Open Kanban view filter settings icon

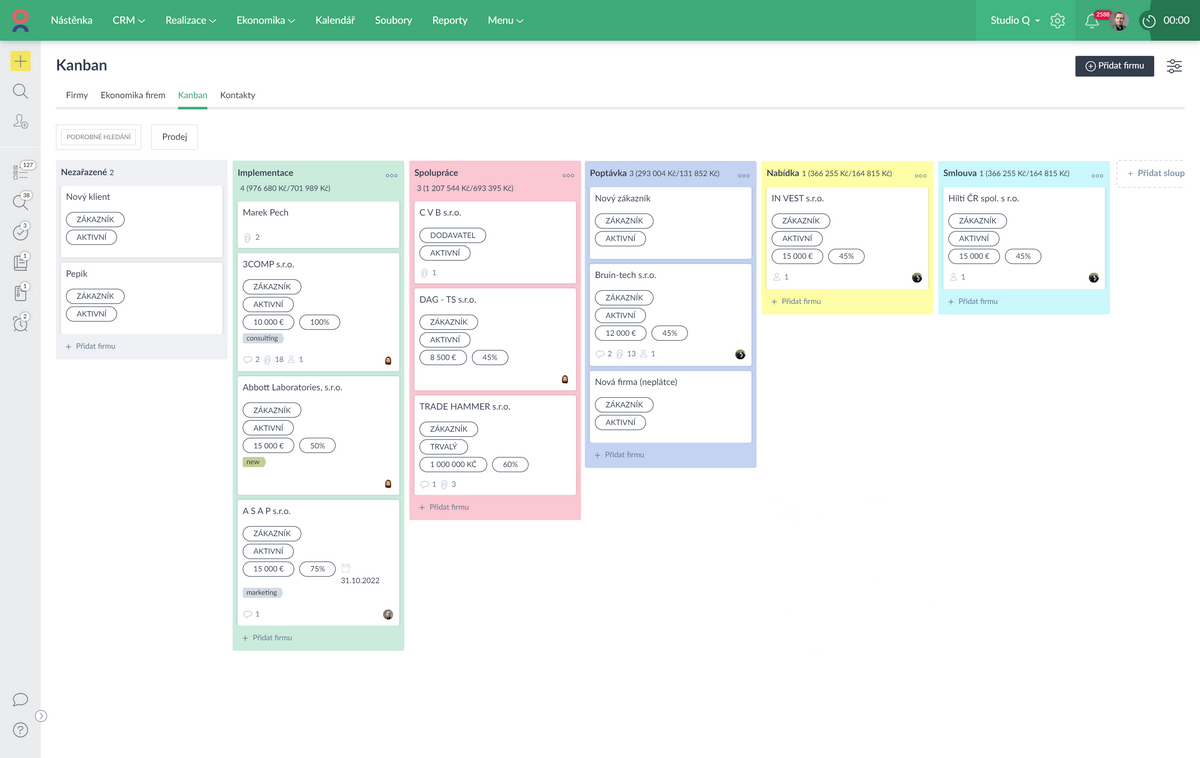1174,66
